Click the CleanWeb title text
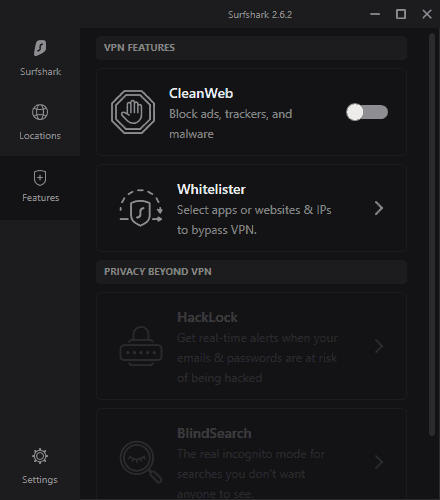 pyautogui.click(x=201, y=93)
